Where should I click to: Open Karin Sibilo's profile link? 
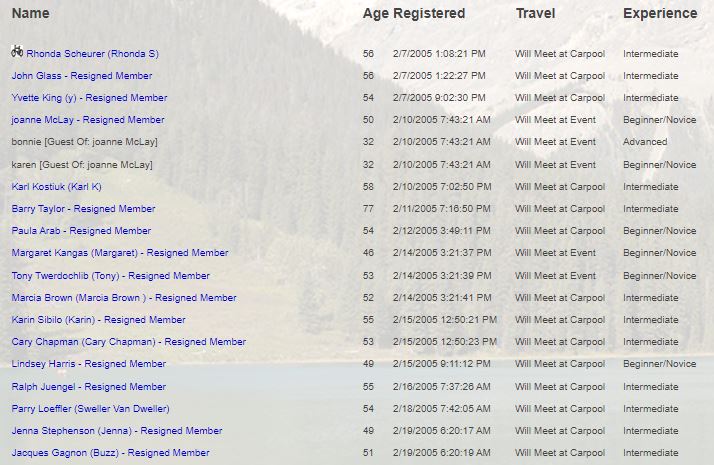[98, 320]
